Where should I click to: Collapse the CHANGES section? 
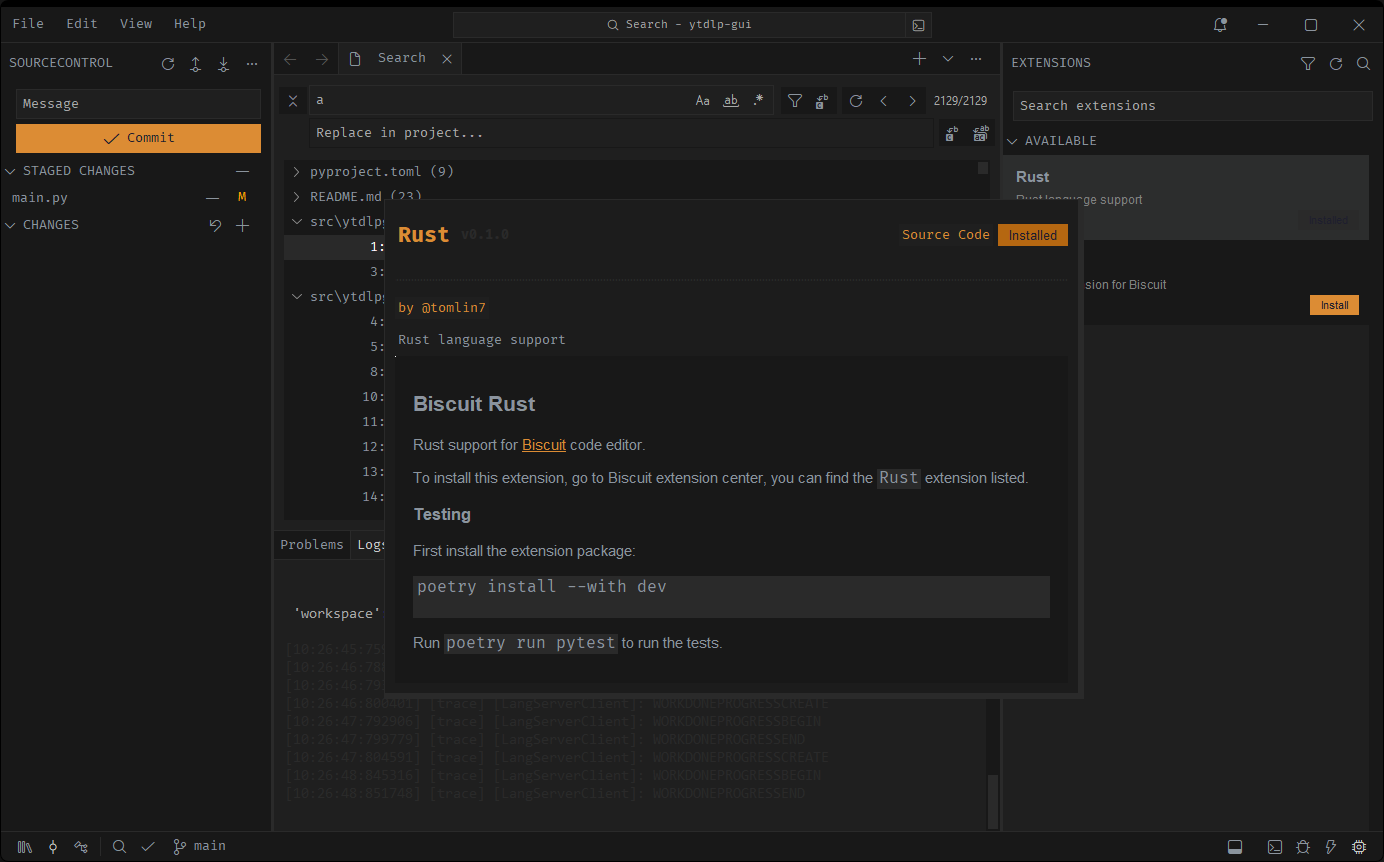(12, 225)
